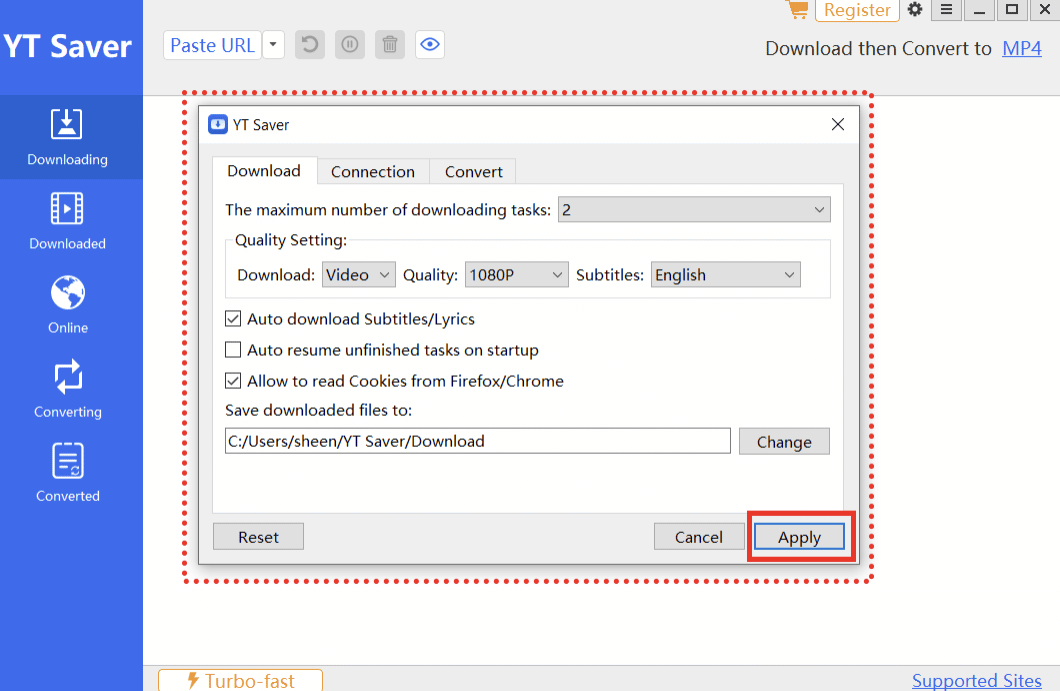
Task: Click the Apply button
Action: click(799, 537)
